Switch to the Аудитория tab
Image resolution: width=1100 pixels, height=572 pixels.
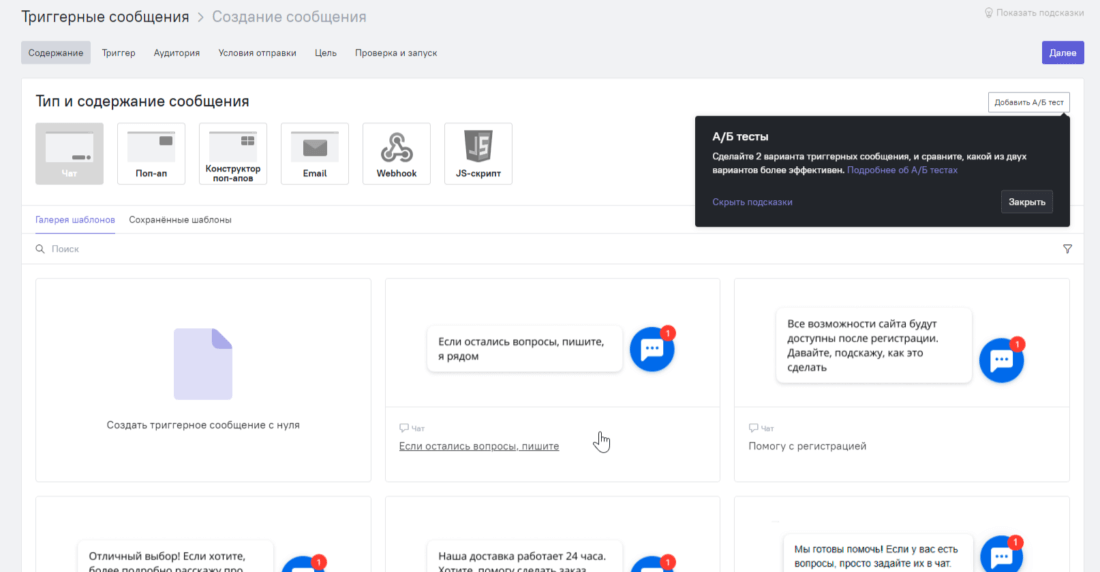coord(177,53)
